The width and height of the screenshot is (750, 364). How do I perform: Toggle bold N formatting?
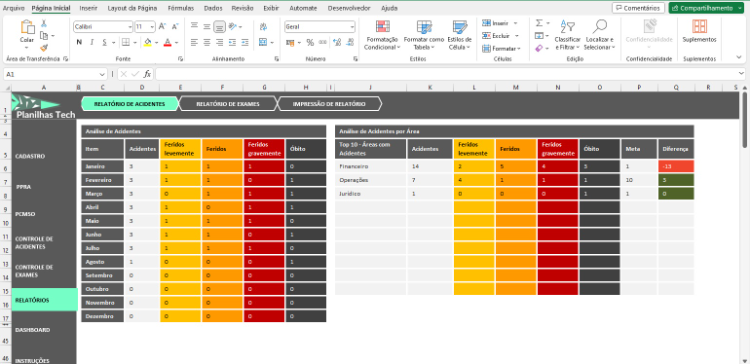[x=79, y=43]
